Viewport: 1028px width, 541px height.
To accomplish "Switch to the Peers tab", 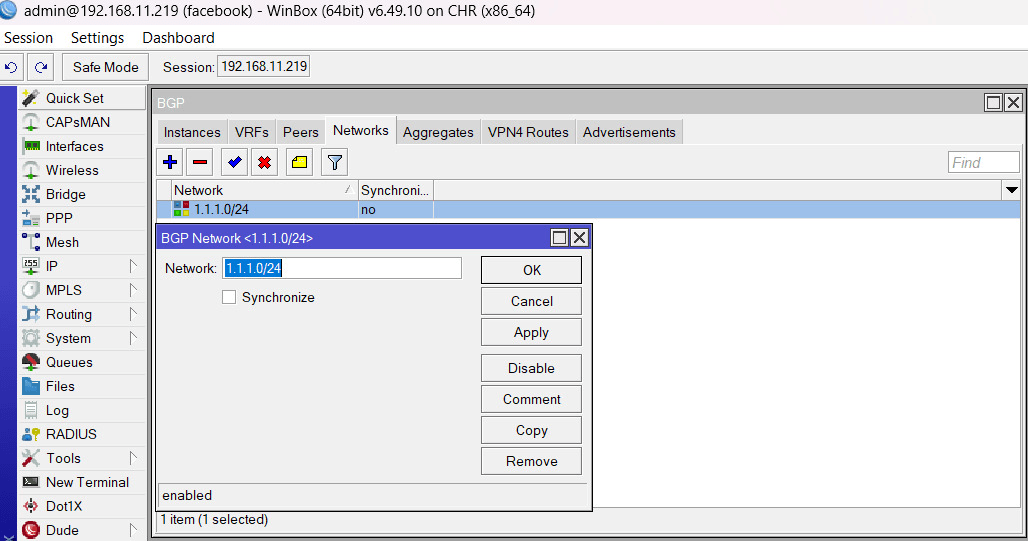I will tap(300, 132).
